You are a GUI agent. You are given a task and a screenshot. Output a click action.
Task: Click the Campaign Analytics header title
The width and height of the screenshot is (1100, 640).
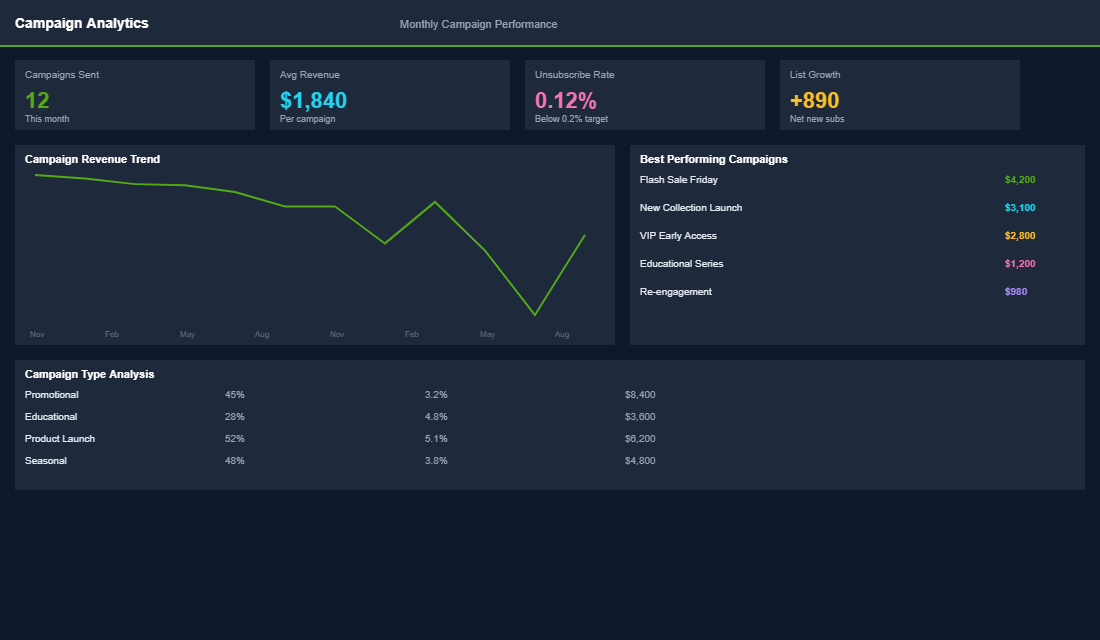tap(82, 22)
